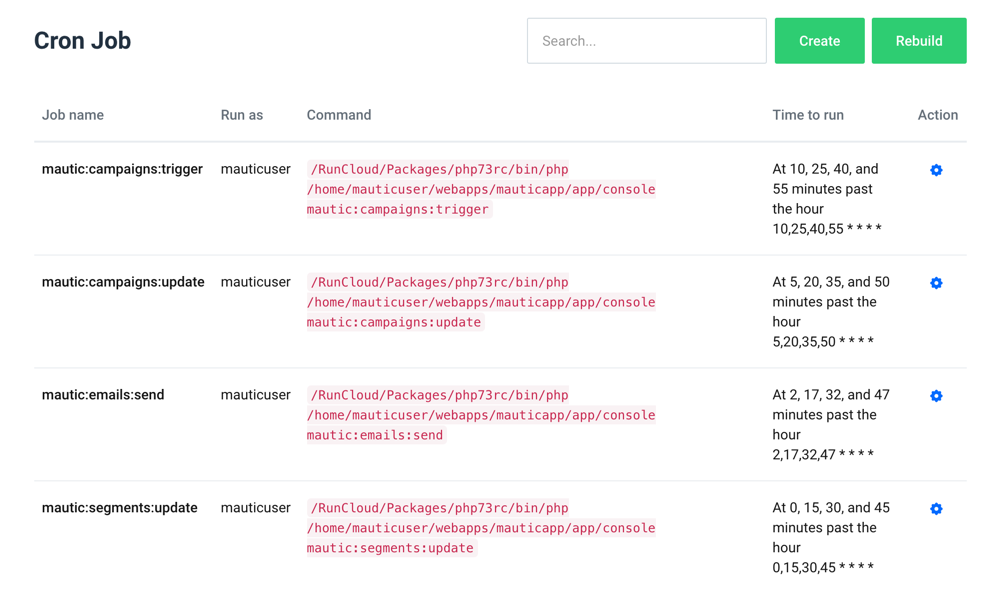This screenshot has height=603, width=1000.
Task: Click the Time to run column header
Action: (x=808, y=115)
